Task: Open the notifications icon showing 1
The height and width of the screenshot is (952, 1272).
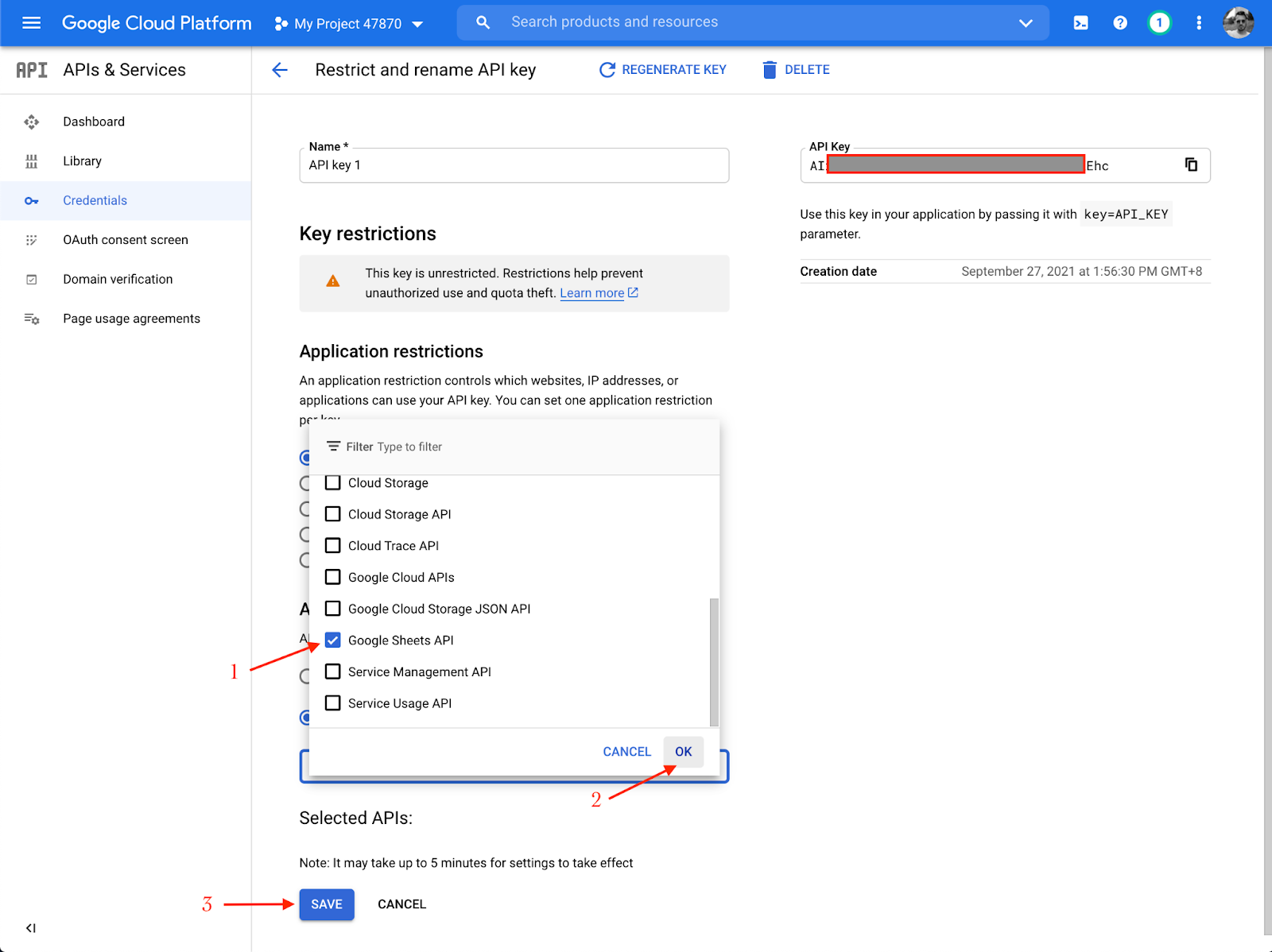Action: 1159,22
